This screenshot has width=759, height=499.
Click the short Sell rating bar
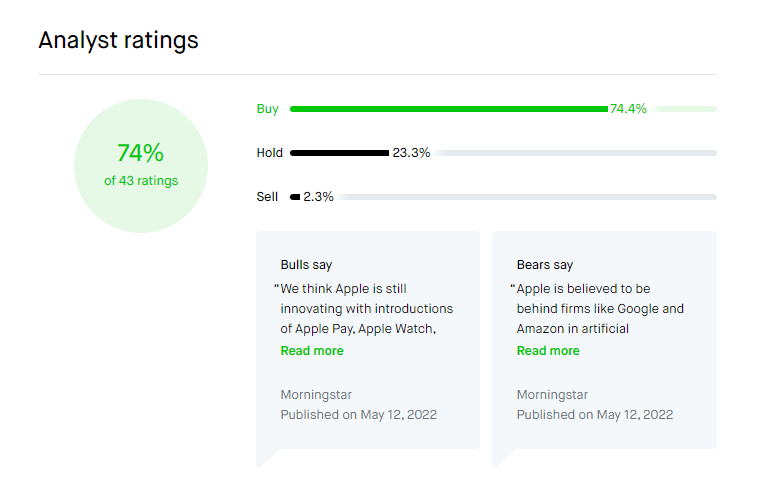tap(295, 197)
